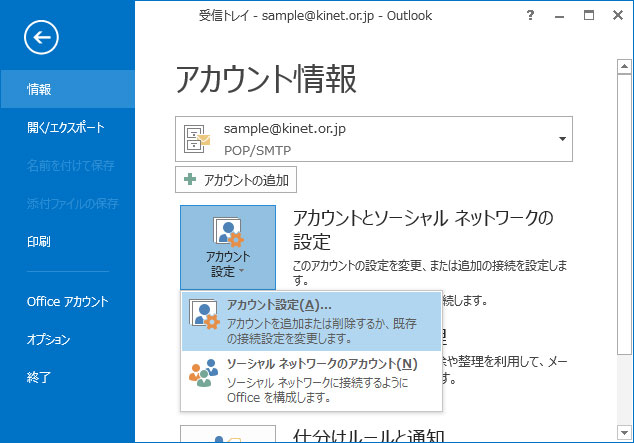The width and height of the screenshot is (634, 443).
Task: Click the back arrow circle icon
Action: [x=41, y=38]
